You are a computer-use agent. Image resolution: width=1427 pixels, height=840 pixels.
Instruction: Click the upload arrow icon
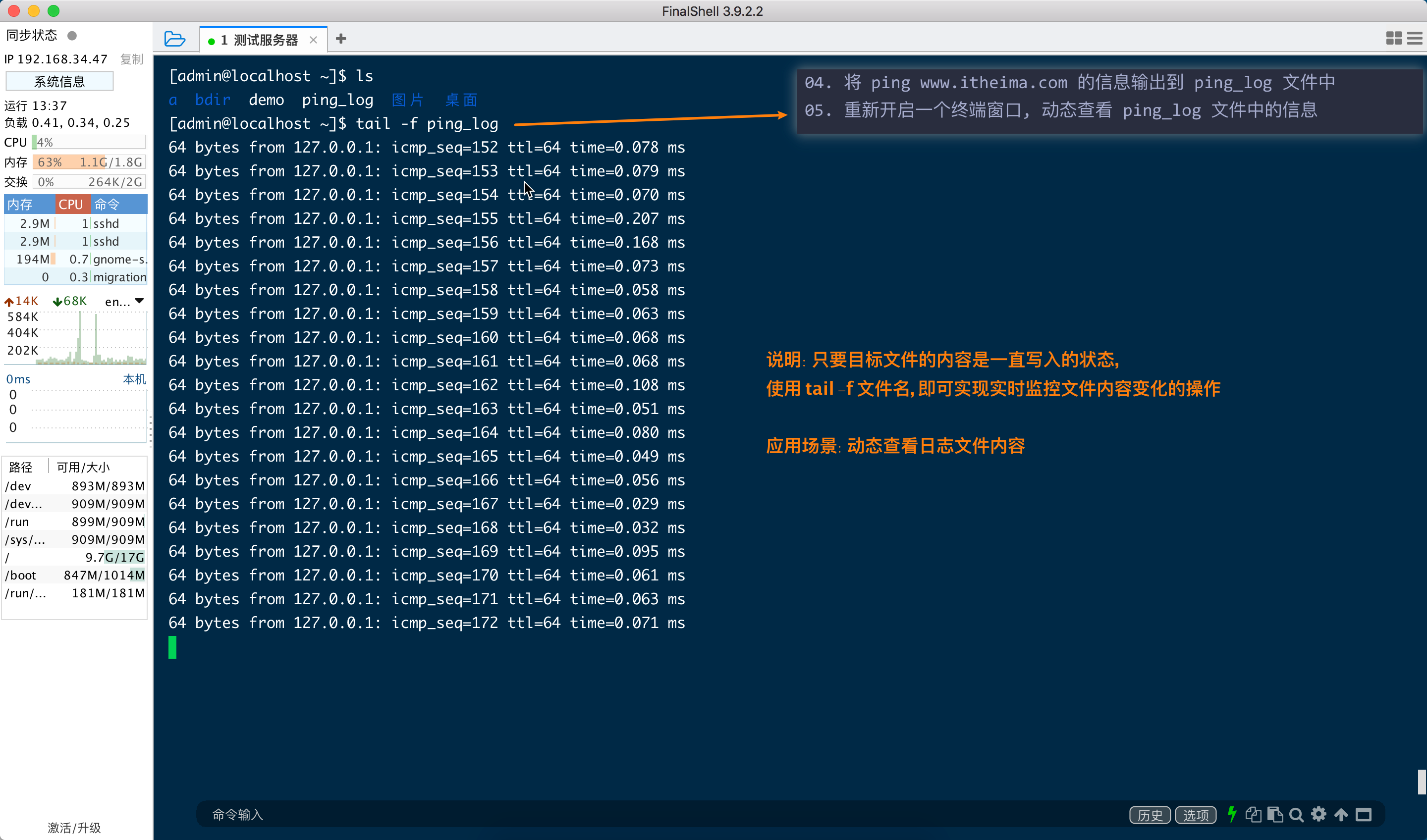tap(1341, 815)
